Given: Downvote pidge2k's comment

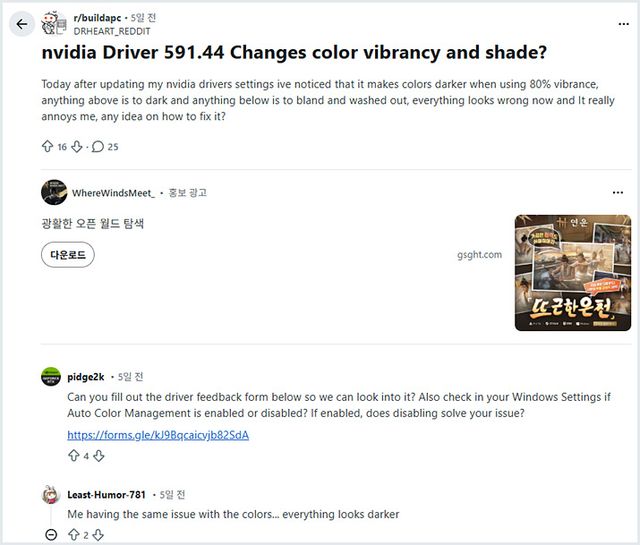Looking at the screenshot, I should tap(99, 456).
